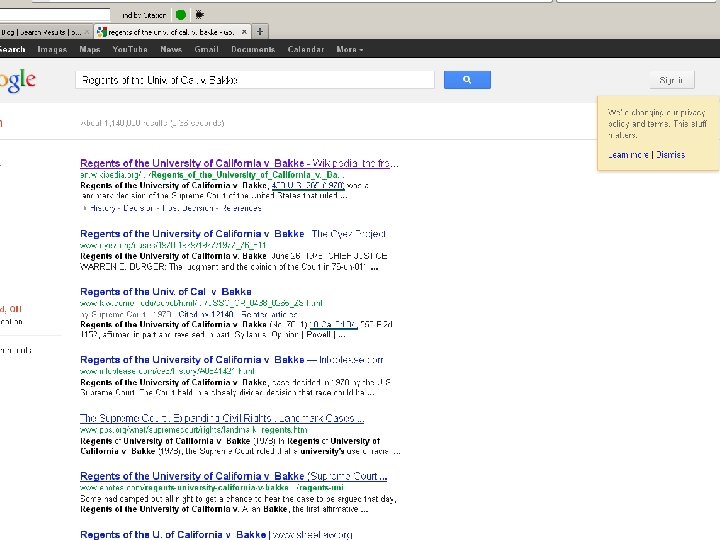Open News in the Google bar
This screenshot has height=540, width=720.
171,49
